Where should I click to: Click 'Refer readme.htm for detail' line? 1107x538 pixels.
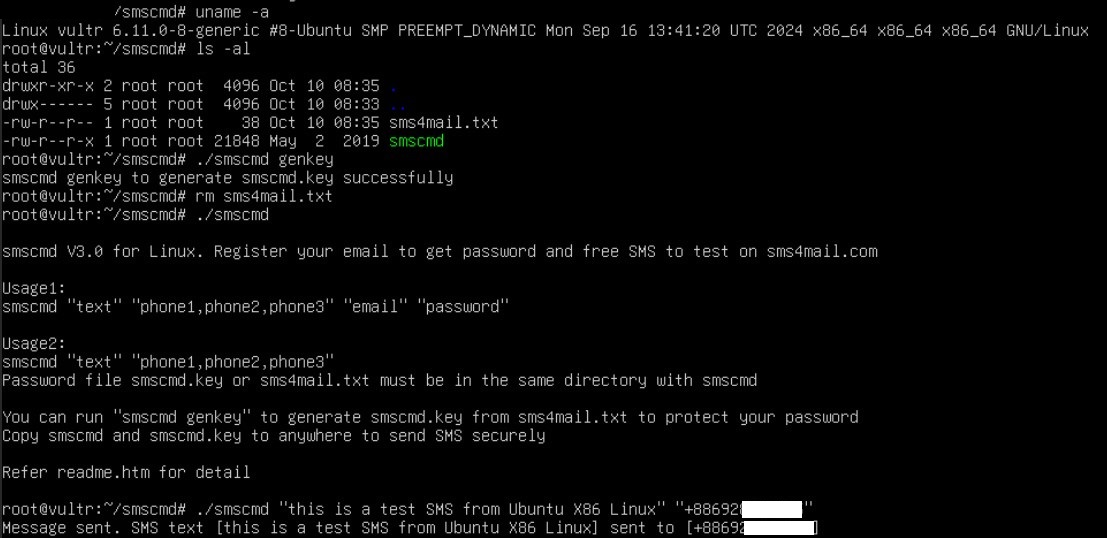[126, 472]
